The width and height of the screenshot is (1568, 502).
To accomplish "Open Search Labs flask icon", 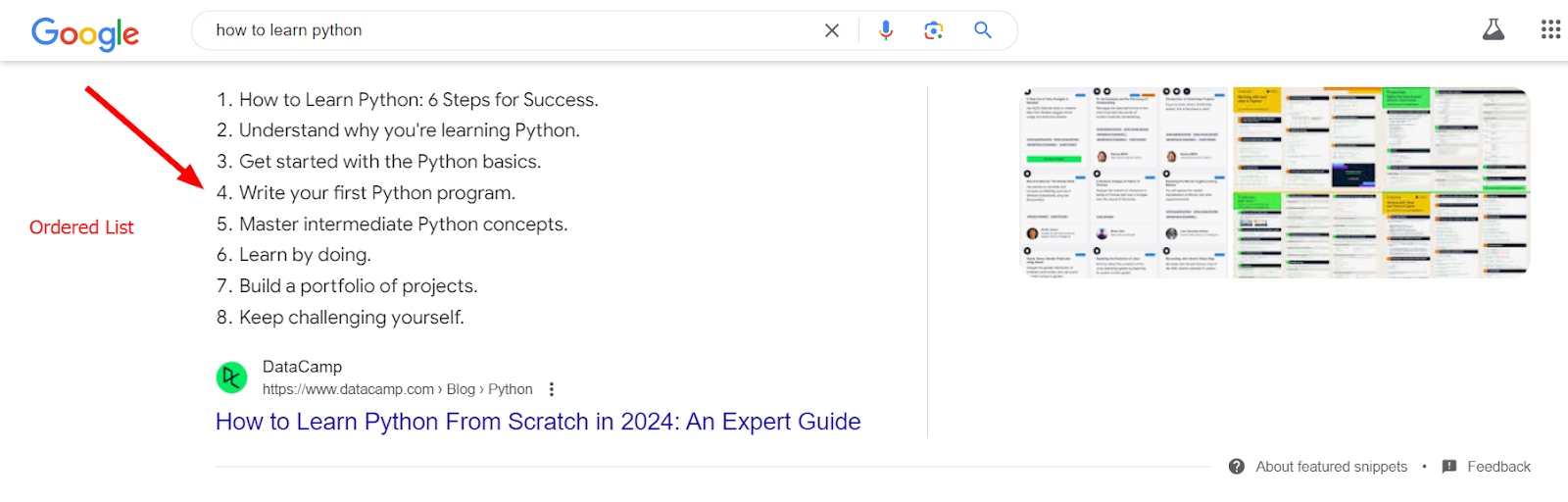I will tap(1494, 29).
